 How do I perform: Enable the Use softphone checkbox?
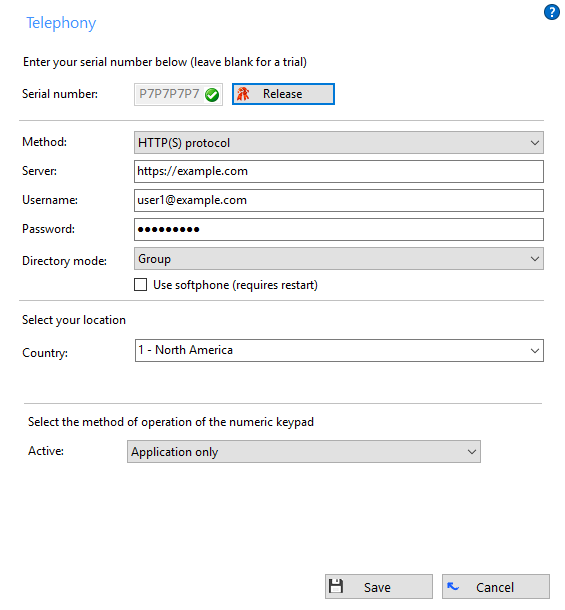point(140,285)
